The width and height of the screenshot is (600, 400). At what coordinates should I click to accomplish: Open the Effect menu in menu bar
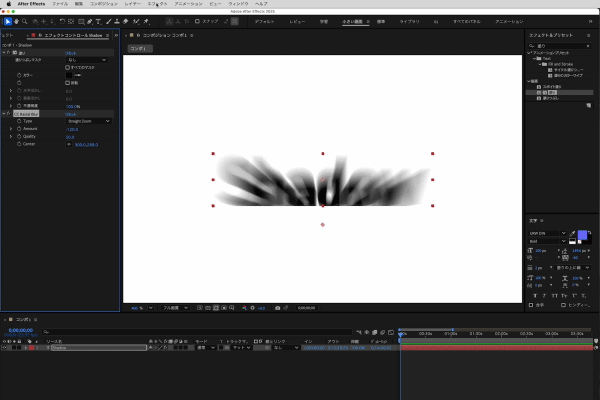pos(157,4)
